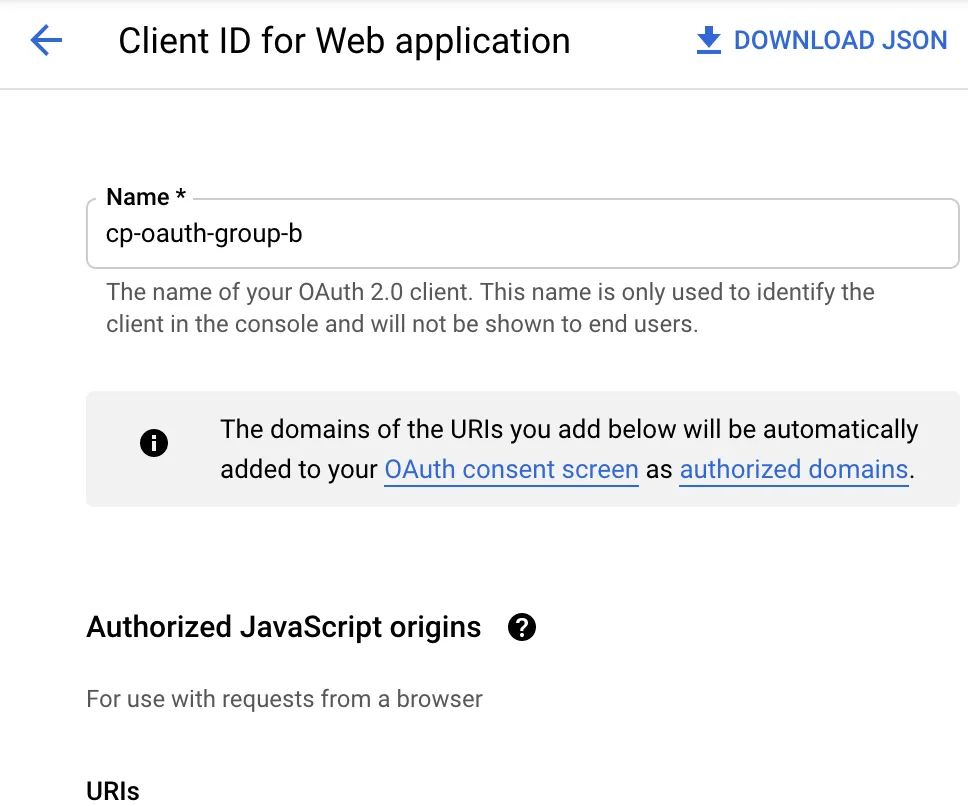Image resolution: width=968 pixels, height=806 pixels.
Task: Click the word 'as' between the notice links
Action: 659,469
